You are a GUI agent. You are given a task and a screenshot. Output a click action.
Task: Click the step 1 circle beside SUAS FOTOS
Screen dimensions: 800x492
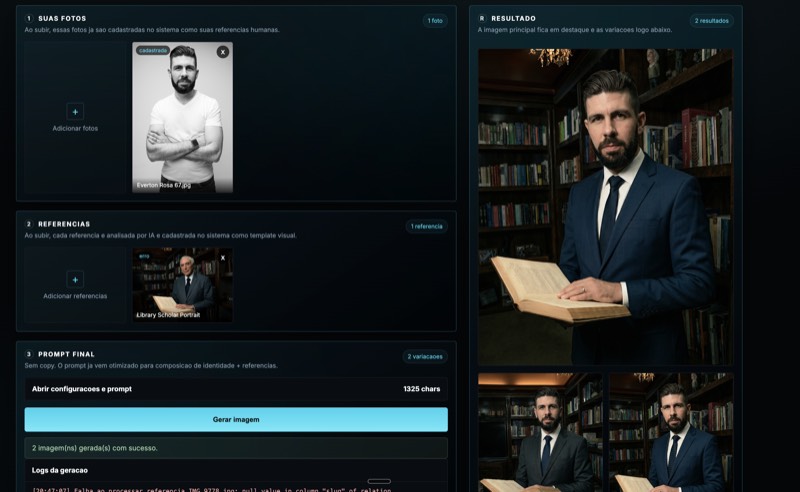click(29, 18)
